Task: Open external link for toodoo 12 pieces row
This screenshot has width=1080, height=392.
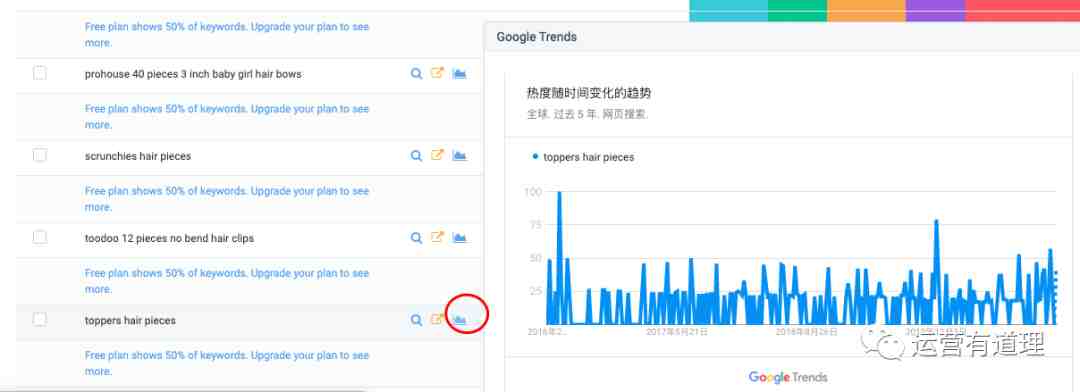Action: 437,237
